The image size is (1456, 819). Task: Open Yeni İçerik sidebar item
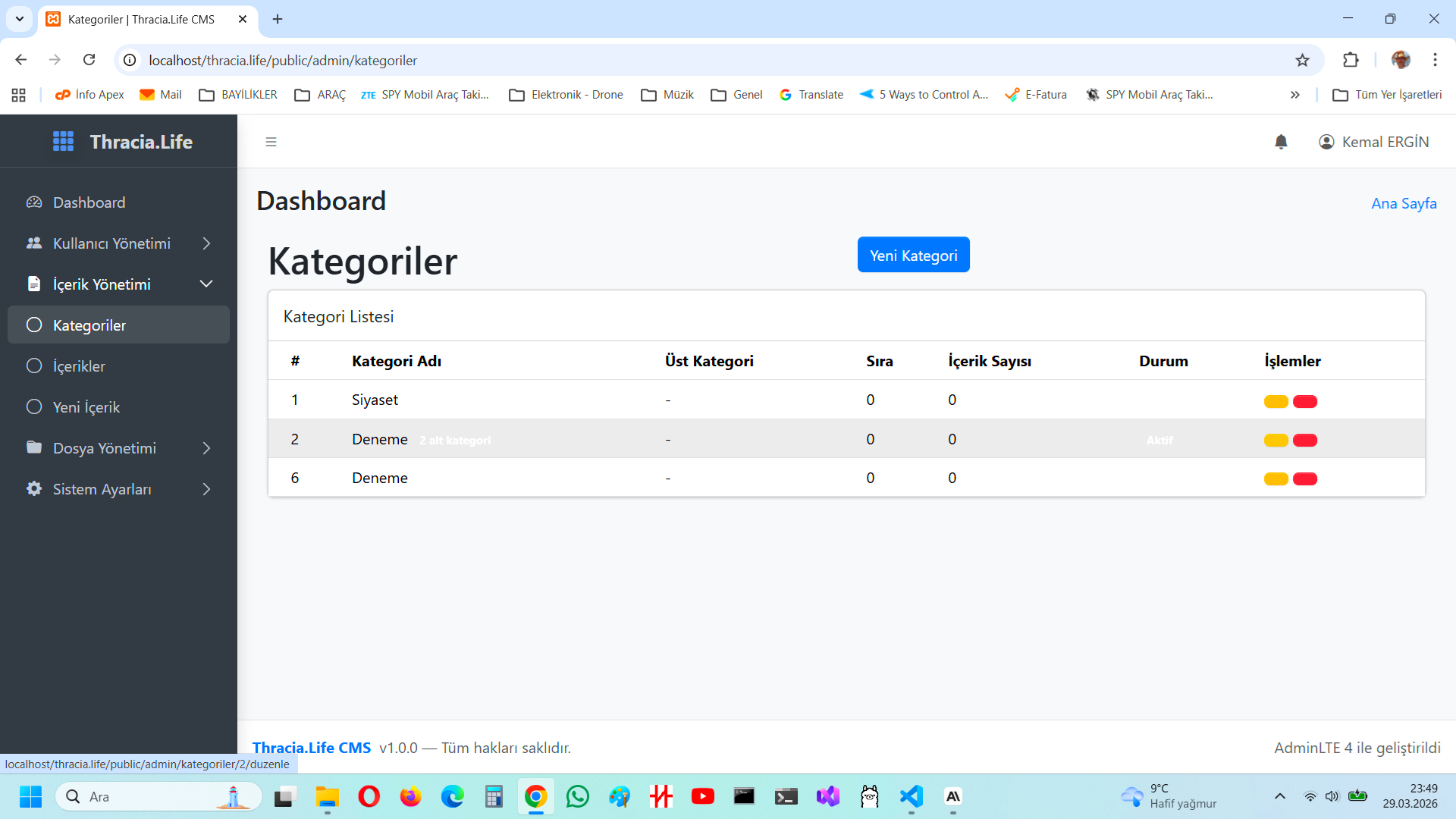click(118, 407)
